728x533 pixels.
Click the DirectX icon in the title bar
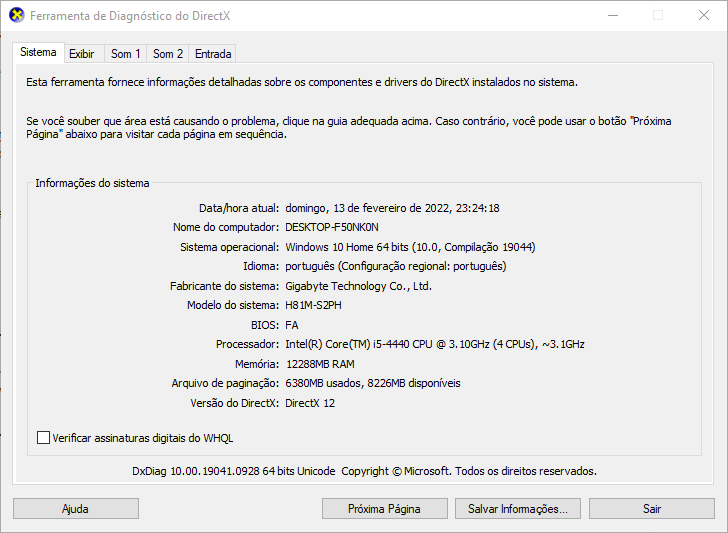tap(17, 16)
